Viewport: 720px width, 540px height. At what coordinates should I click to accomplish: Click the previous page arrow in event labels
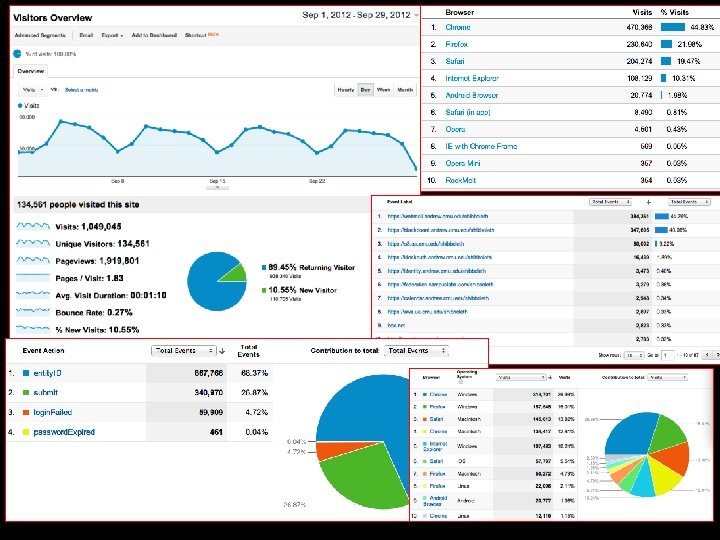(x=707, y=355)
